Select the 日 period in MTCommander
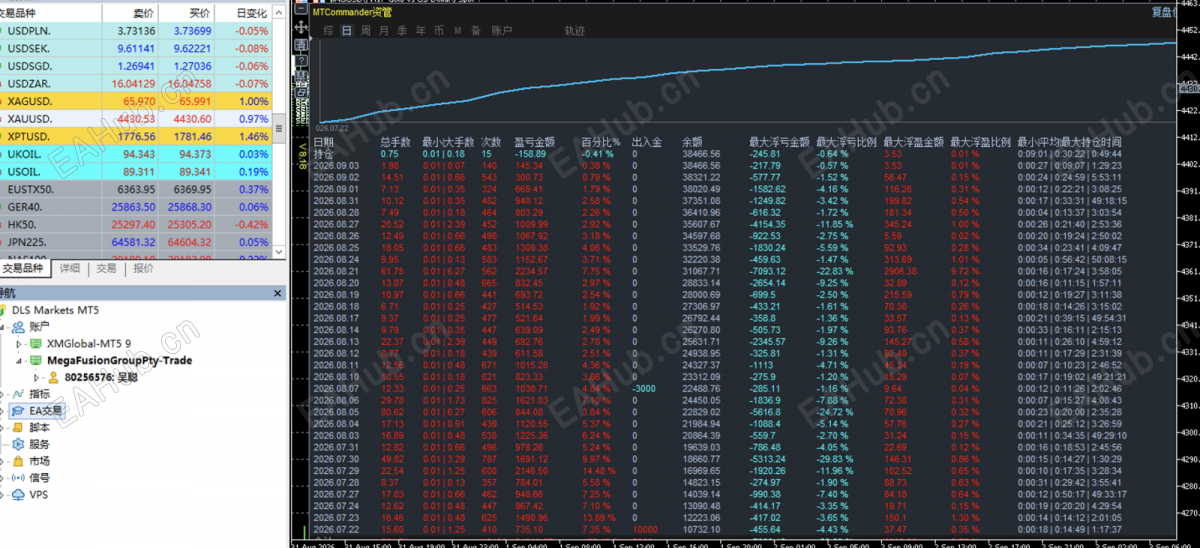This screenshot has width=1200, height=548. point(347,31)
